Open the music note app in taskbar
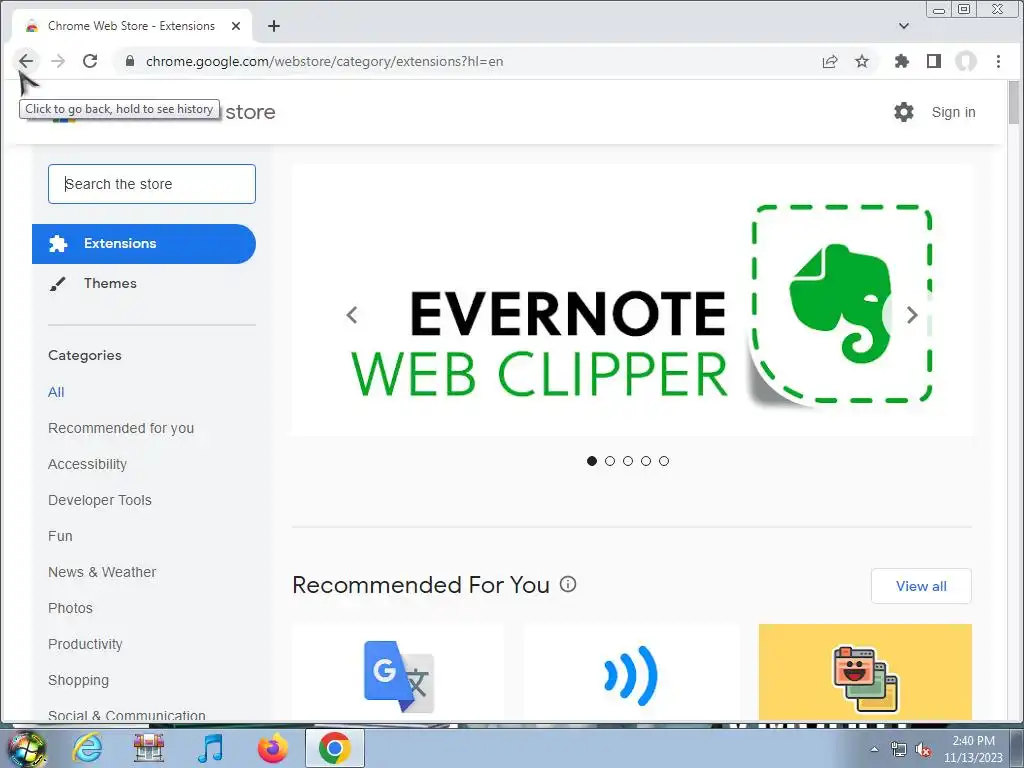1024x768 pixels. pyautogui.click(x=210, y=748)
